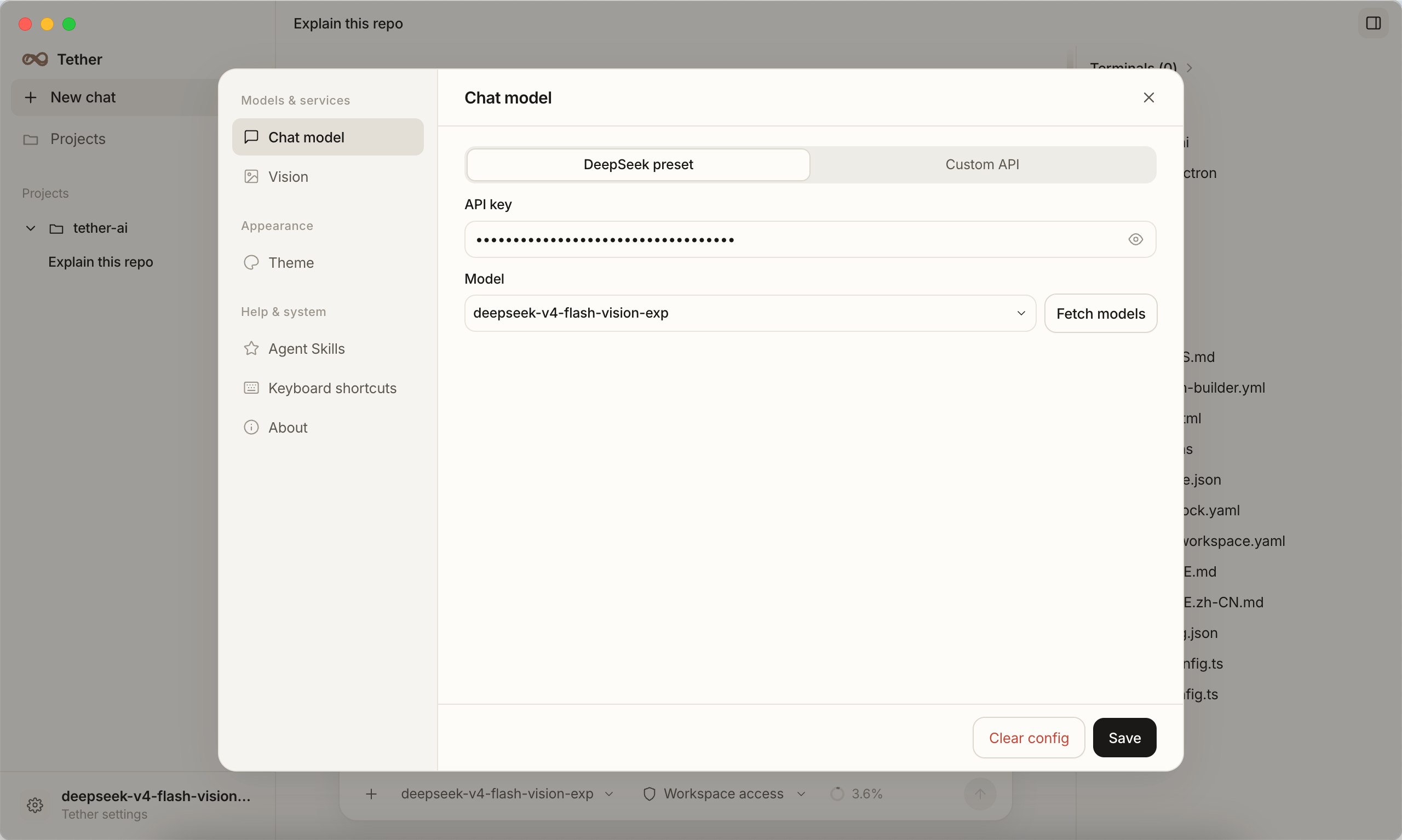1402x840 pixels.
Task: Click the E.zh-CN.md file entry
Action: click(1223, 602)
